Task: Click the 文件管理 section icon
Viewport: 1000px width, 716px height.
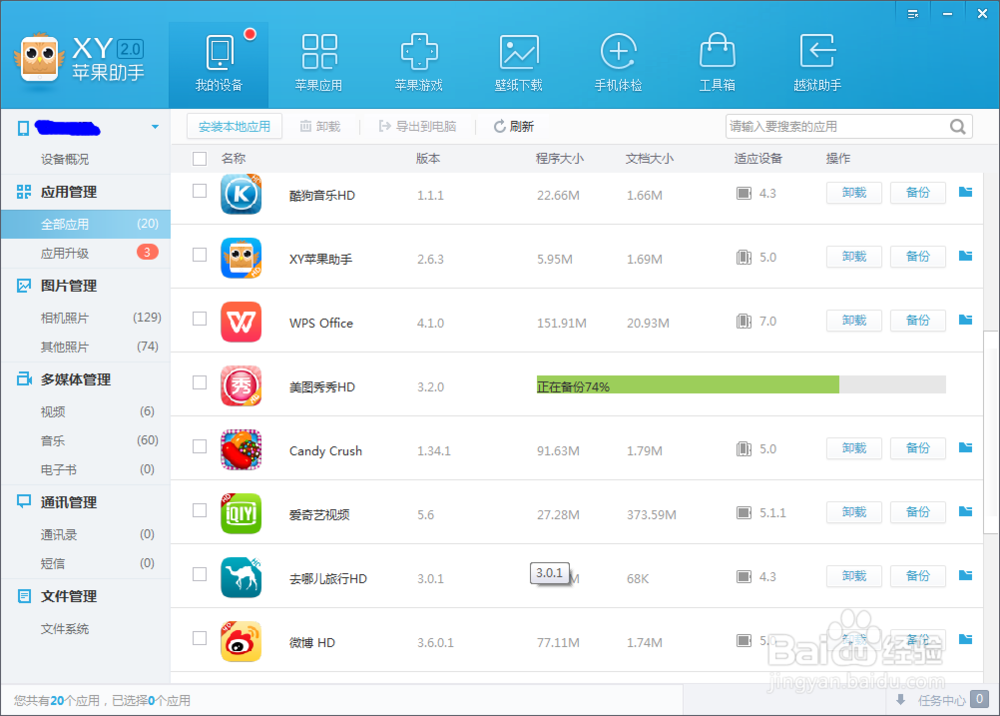Action: coord(24,596)
